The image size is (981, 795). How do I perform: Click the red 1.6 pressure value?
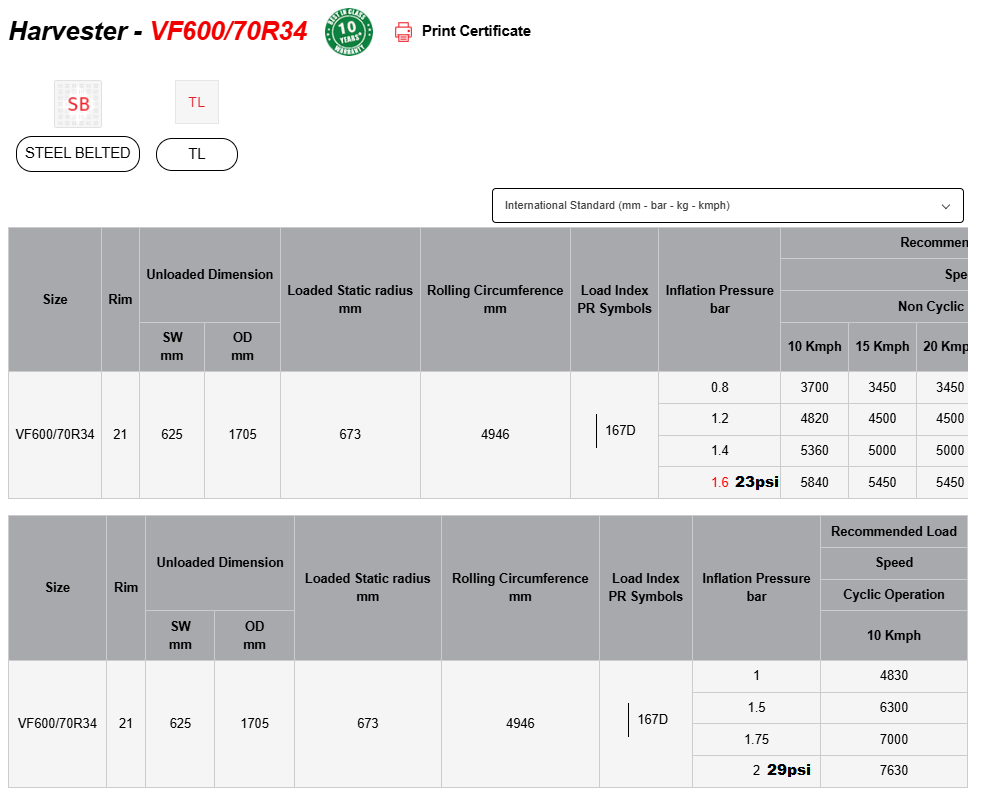point(719,482)
